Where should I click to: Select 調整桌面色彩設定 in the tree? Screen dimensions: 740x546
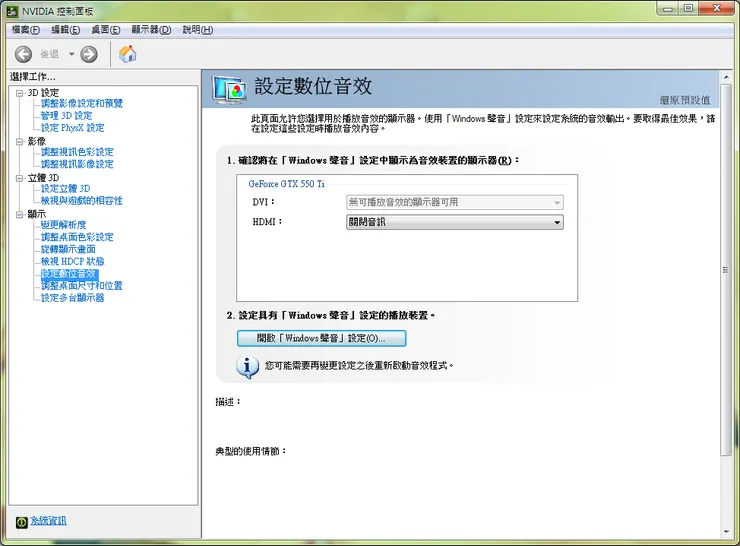pos(77,237)
